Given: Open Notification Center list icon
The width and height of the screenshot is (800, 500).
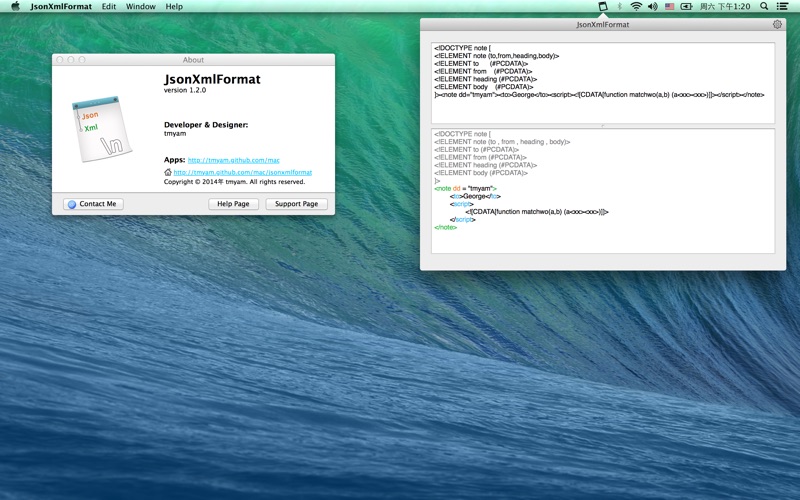Looking at the screenshot, I should click(782, 6).
